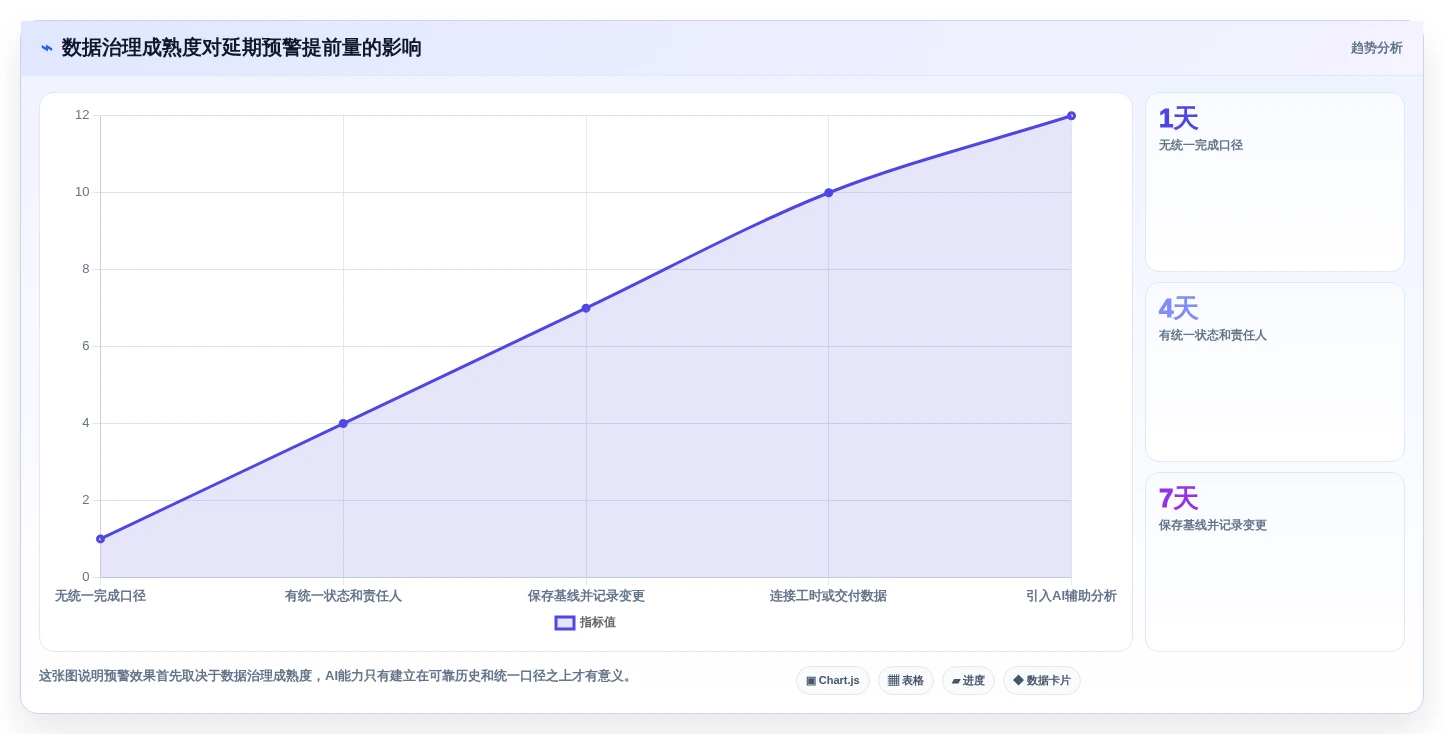Screen dimensions: 1444x734
Task: Click the footer description starting 这张图说明预警效果
Action: [337, 676]
